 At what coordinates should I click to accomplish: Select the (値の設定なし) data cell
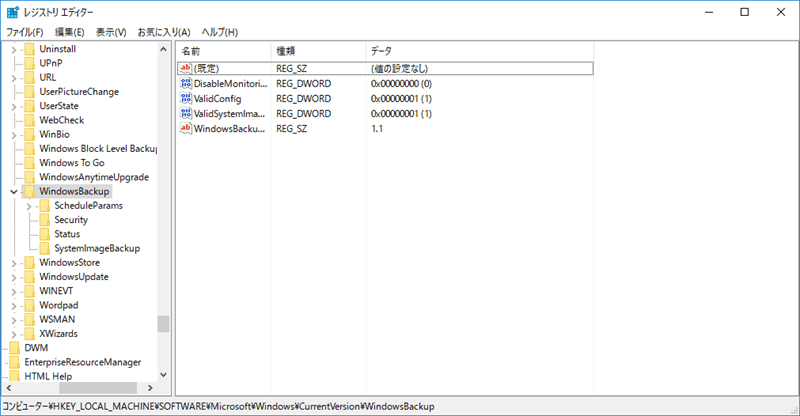(399, 68)
